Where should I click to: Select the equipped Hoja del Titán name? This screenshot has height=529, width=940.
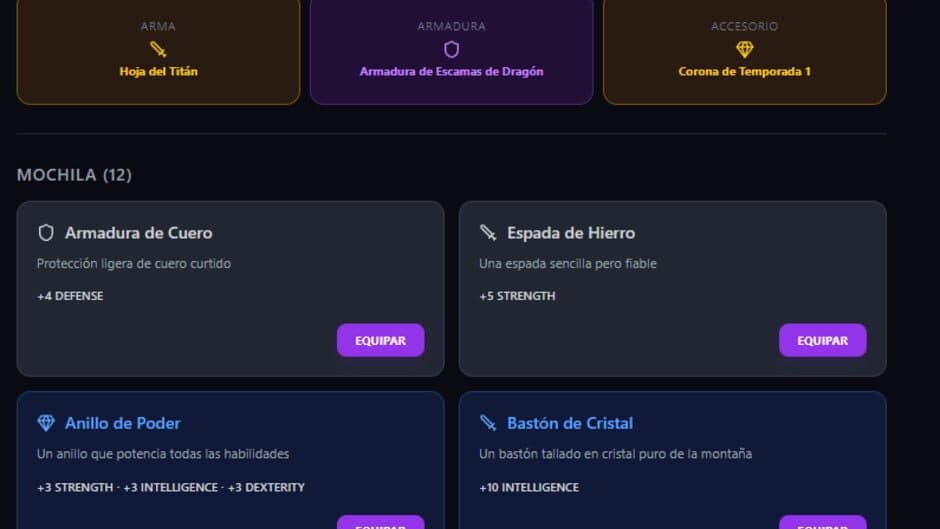coord(158,72)
